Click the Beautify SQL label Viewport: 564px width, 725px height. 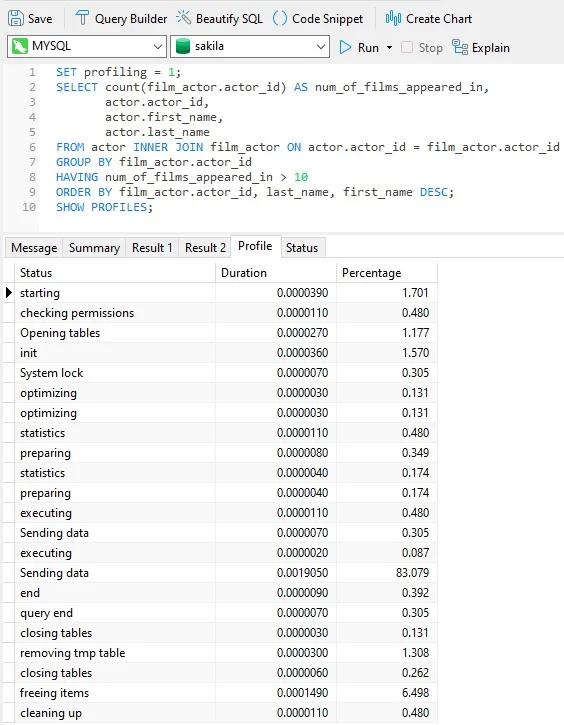pos(229,19)
